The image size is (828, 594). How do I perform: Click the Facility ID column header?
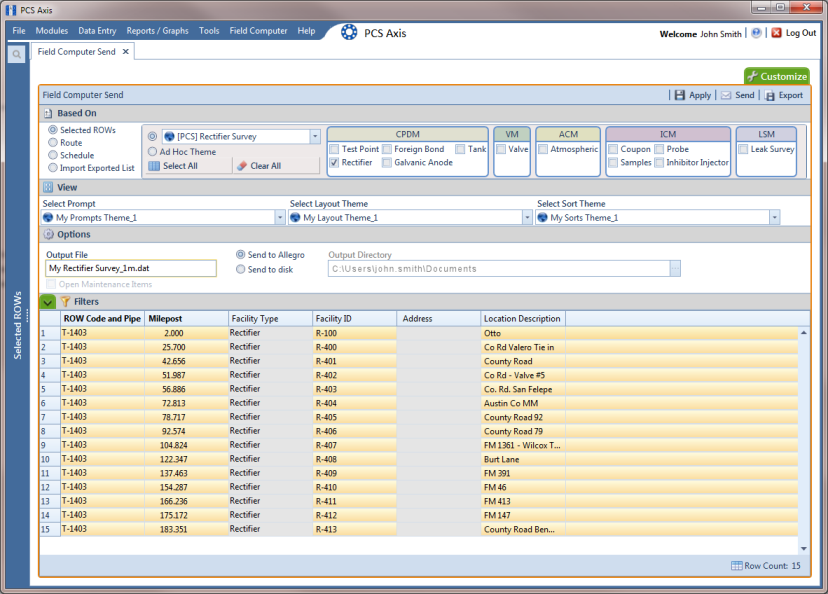(354, 318)
